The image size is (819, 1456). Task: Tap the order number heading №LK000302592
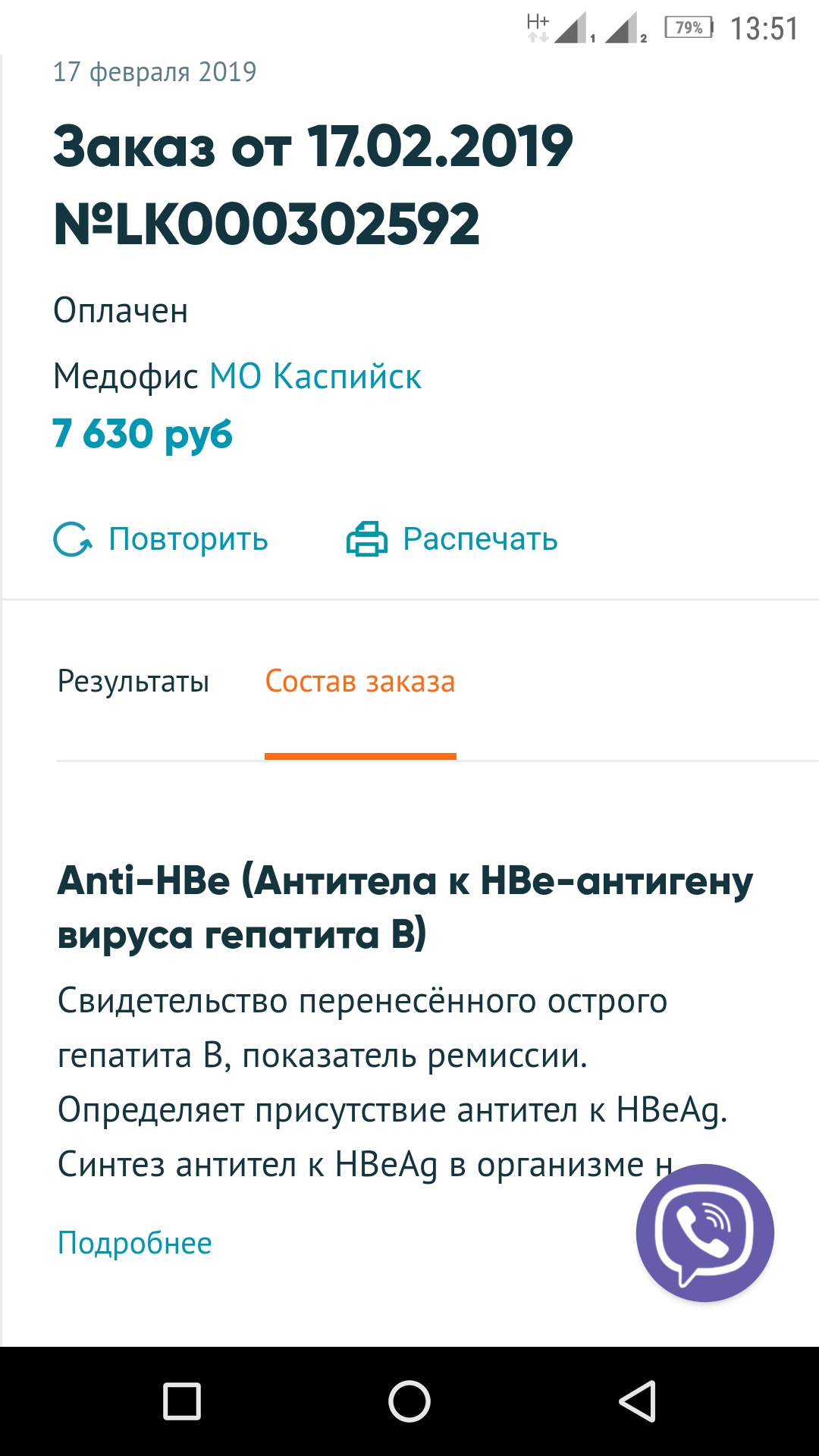point(267,224)
